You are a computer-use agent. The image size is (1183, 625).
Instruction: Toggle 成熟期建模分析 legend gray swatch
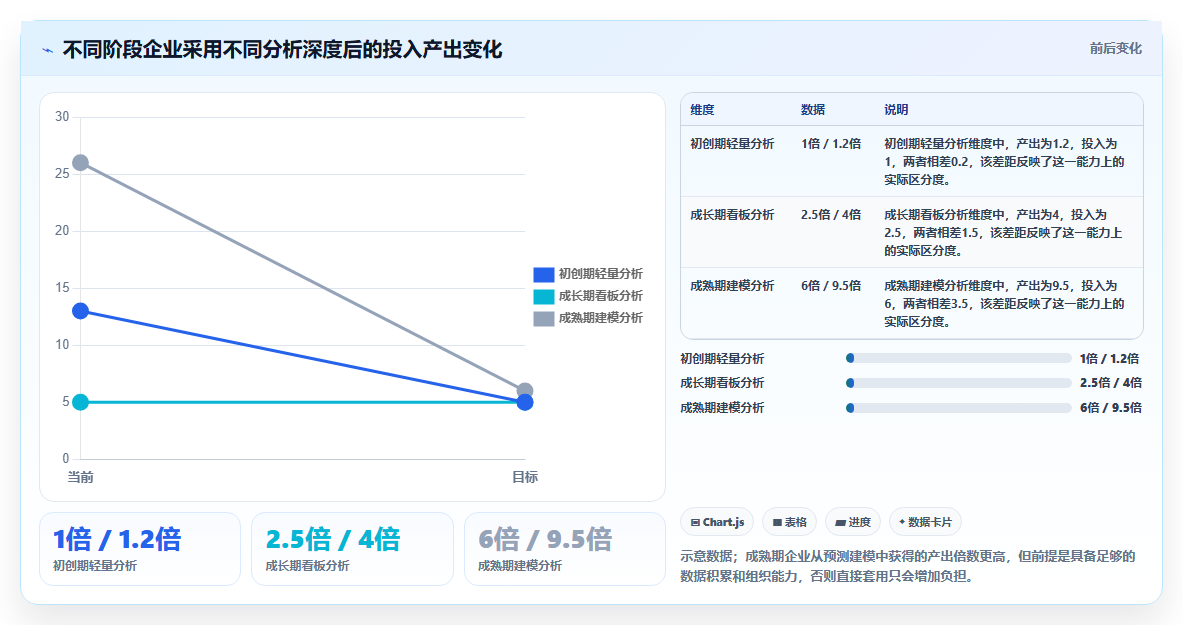click(543, 318)
